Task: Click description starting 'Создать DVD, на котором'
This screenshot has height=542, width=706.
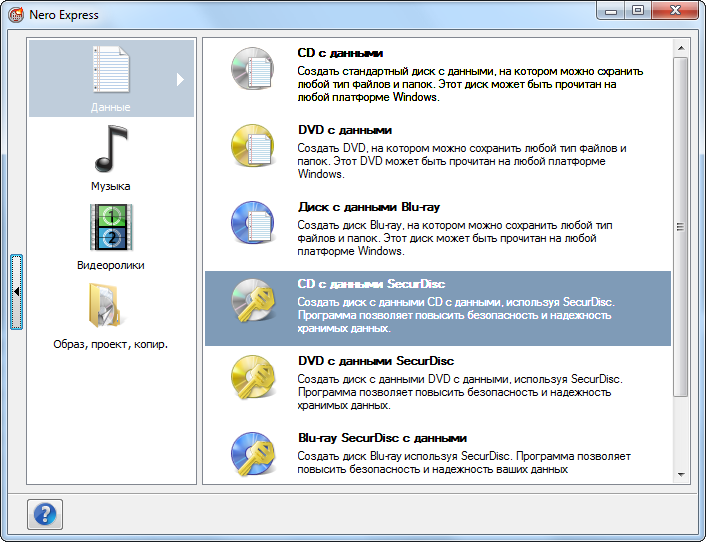Action: pos(462,161)
